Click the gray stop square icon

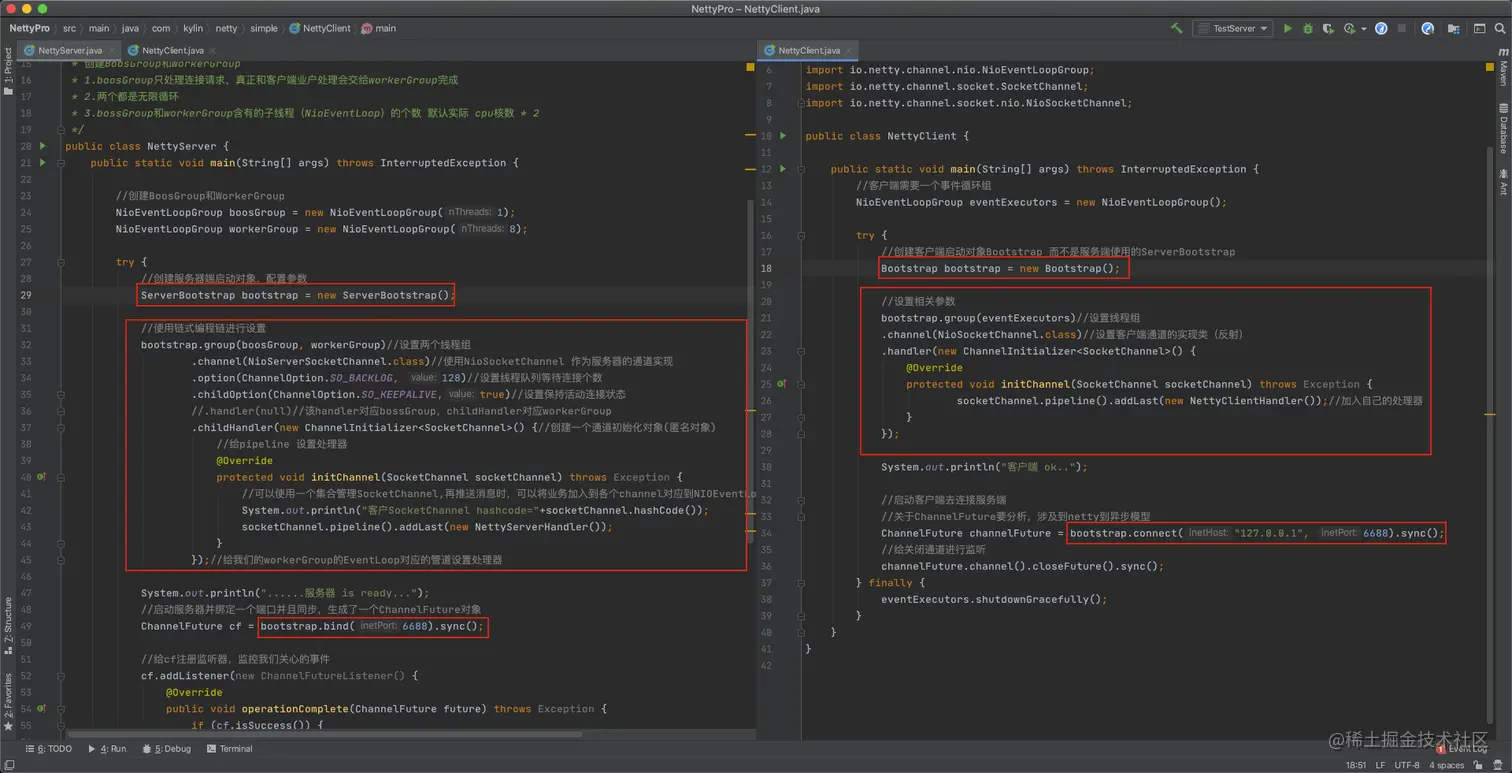1402,29
